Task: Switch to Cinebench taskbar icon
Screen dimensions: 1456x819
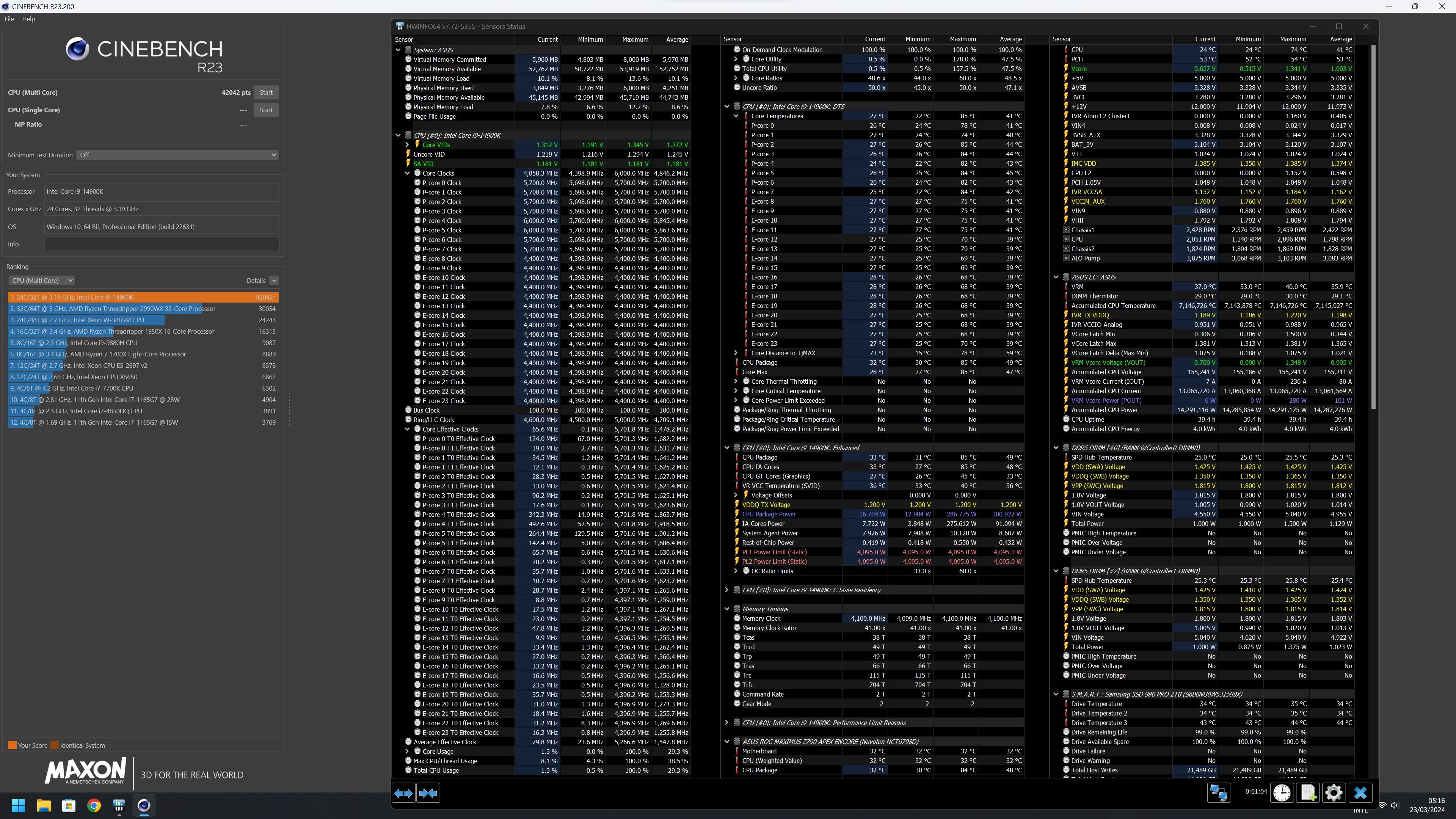Action: pos(144,805)
